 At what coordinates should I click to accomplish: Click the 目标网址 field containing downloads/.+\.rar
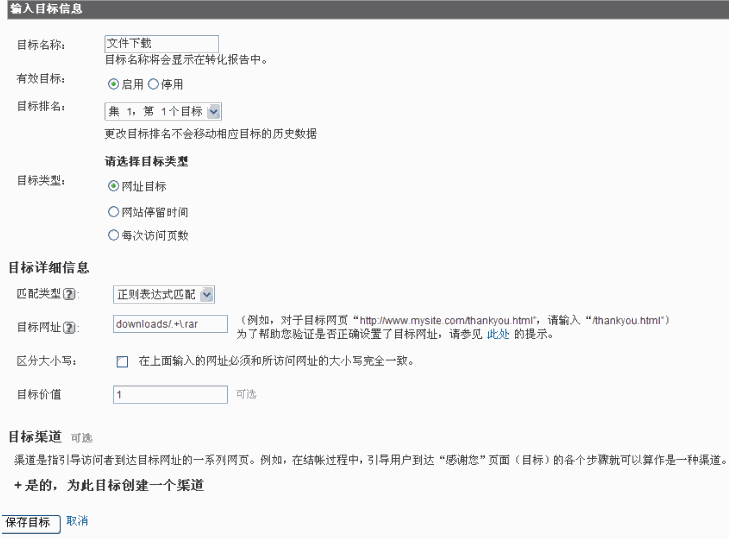170,325
